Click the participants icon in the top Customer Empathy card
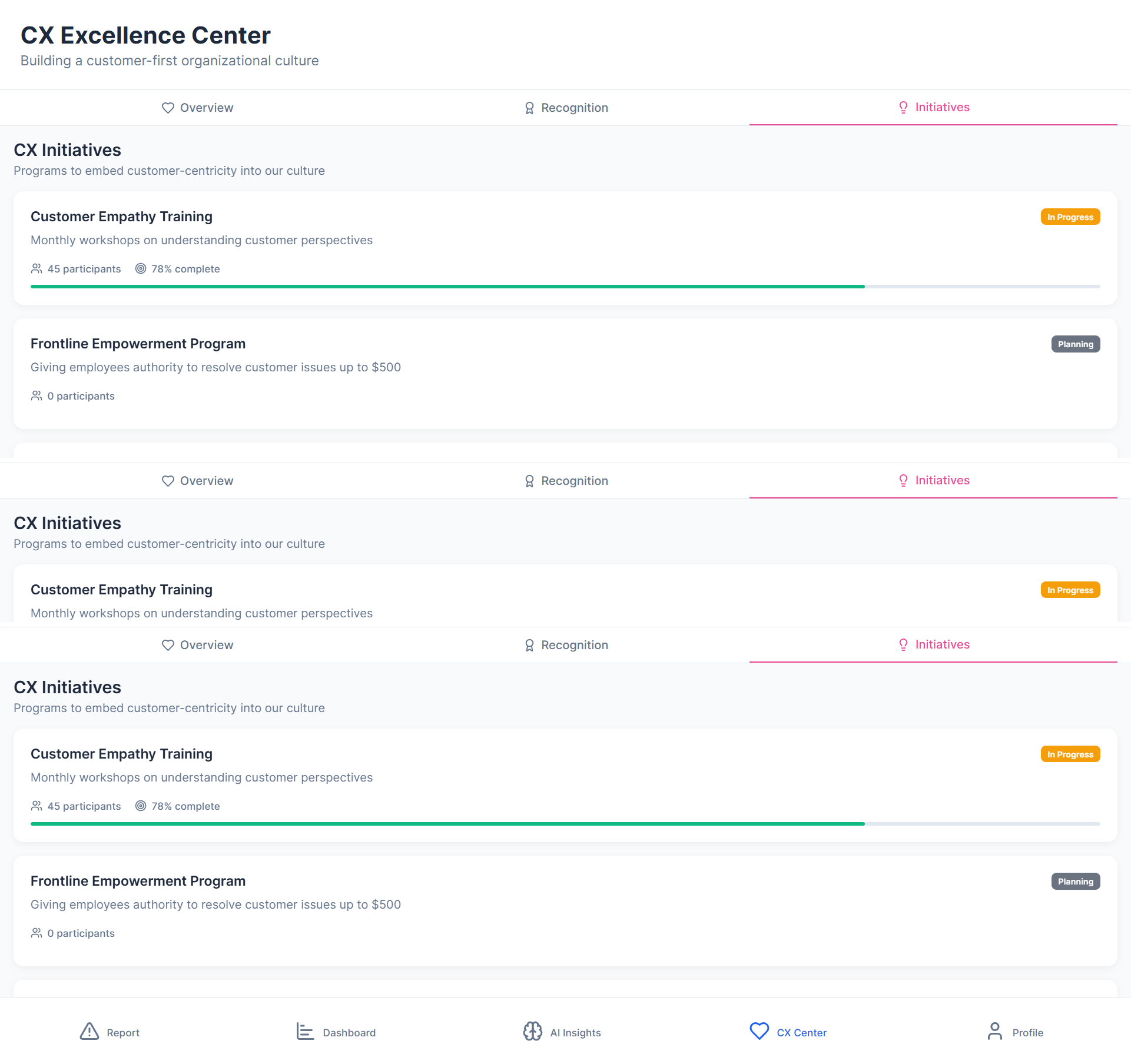1131x1064 pixels. (x=37, y=269)
